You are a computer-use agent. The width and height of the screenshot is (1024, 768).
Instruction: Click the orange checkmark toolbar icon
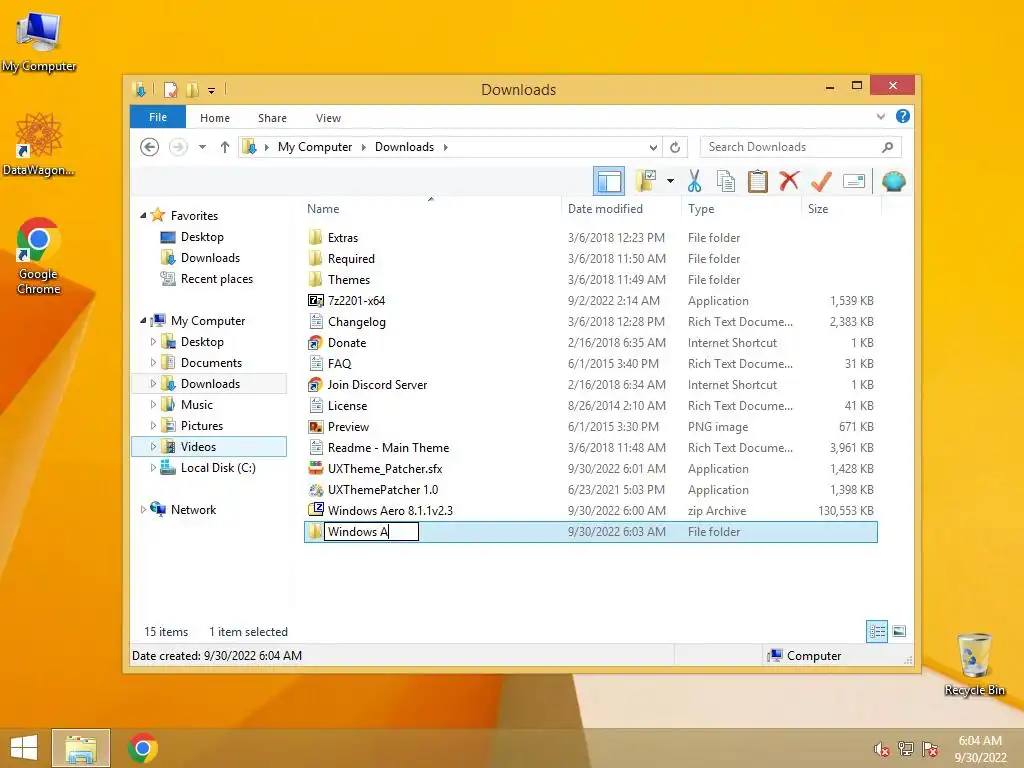(821, 181)
